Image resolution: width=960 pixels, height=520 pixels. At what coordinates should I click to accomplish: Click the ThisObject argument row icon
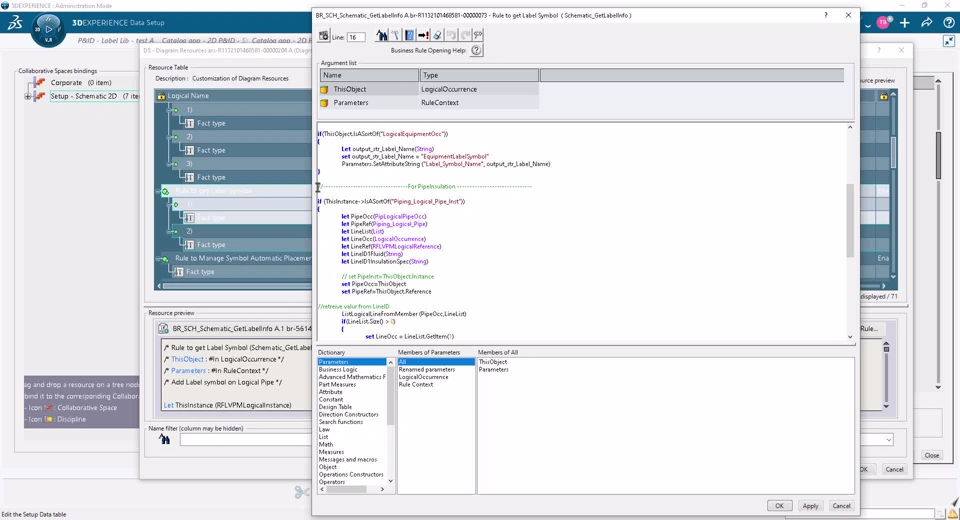click(324, 89)
